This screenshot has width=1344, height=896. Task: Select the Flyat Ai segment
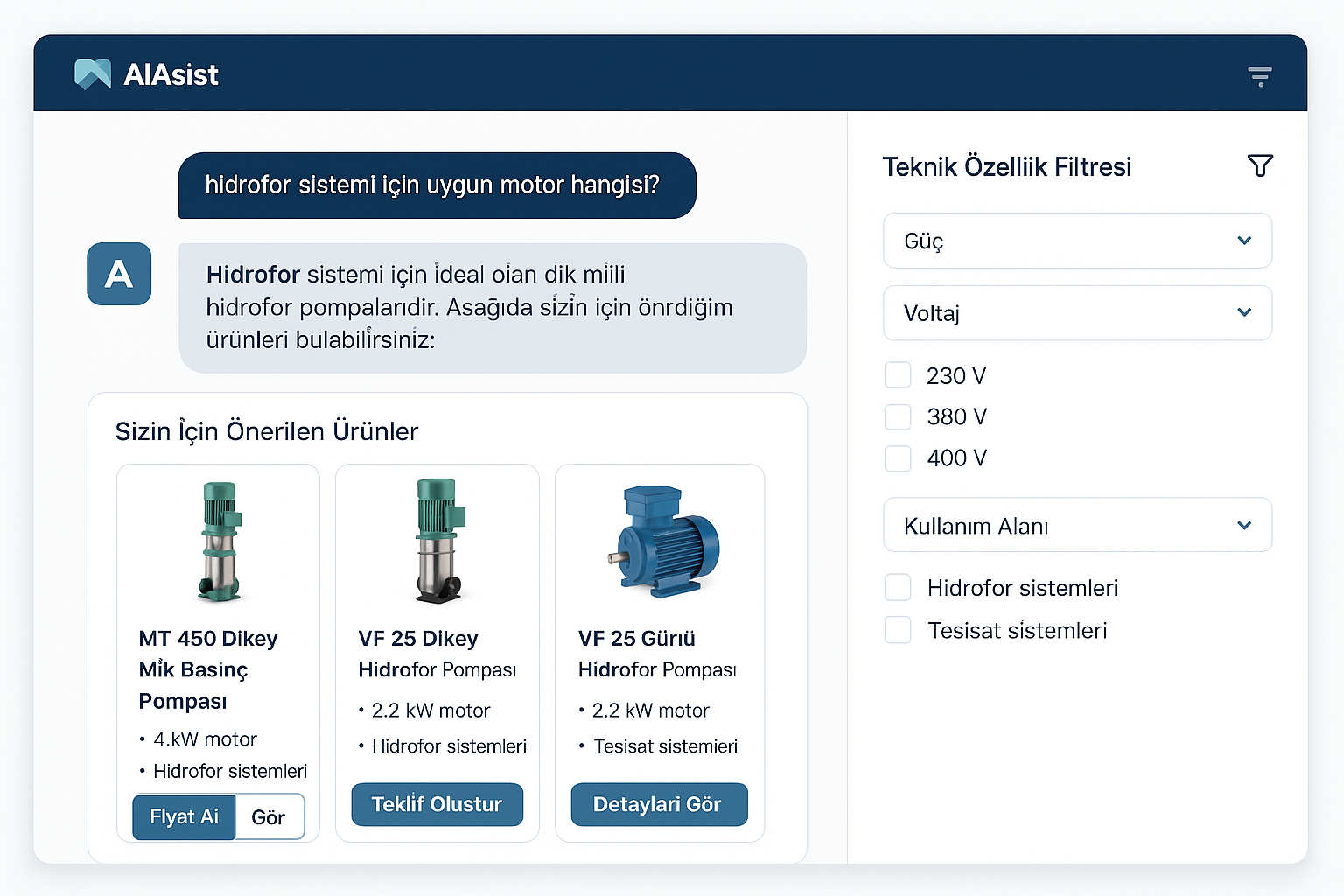point(184,816)
